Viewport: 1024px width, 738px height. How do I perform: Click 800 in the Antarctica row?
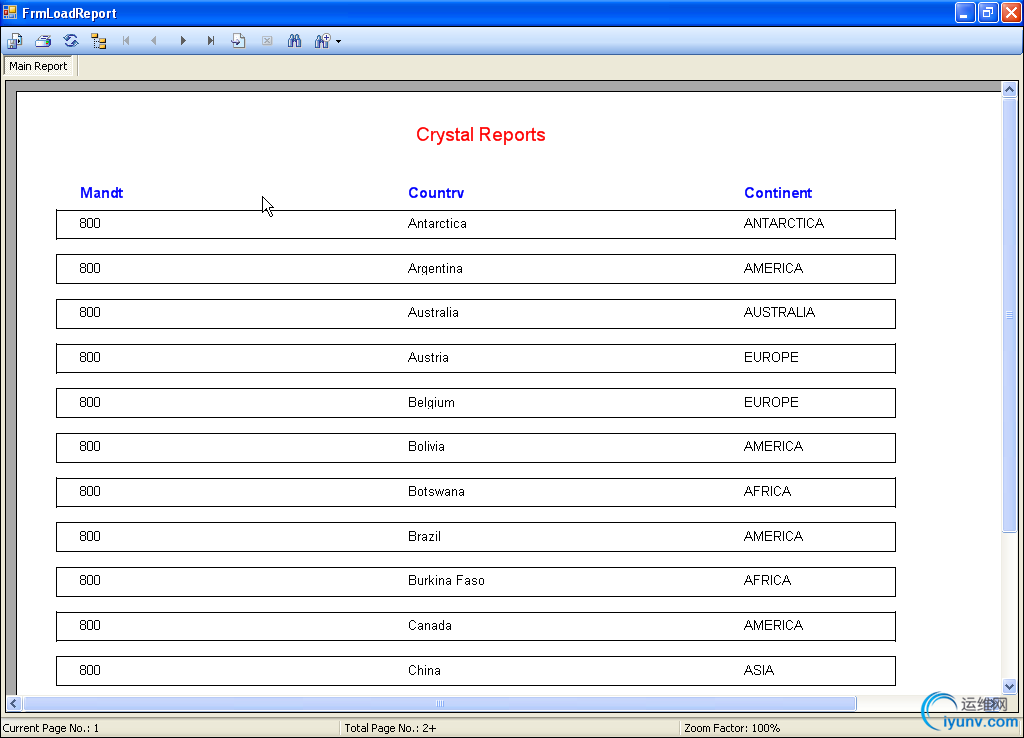pos(89,223)
